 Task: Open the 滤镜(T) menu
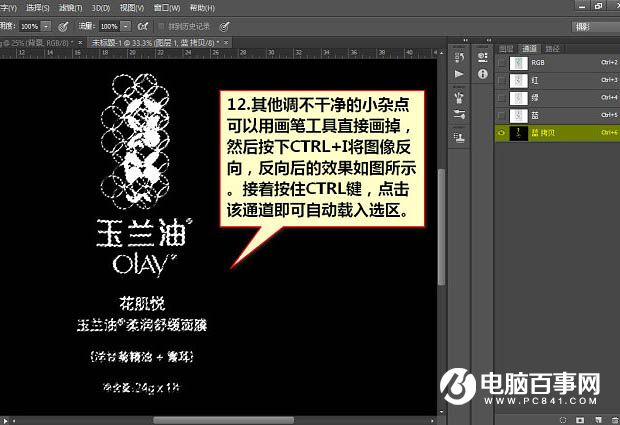coord(70,8)
